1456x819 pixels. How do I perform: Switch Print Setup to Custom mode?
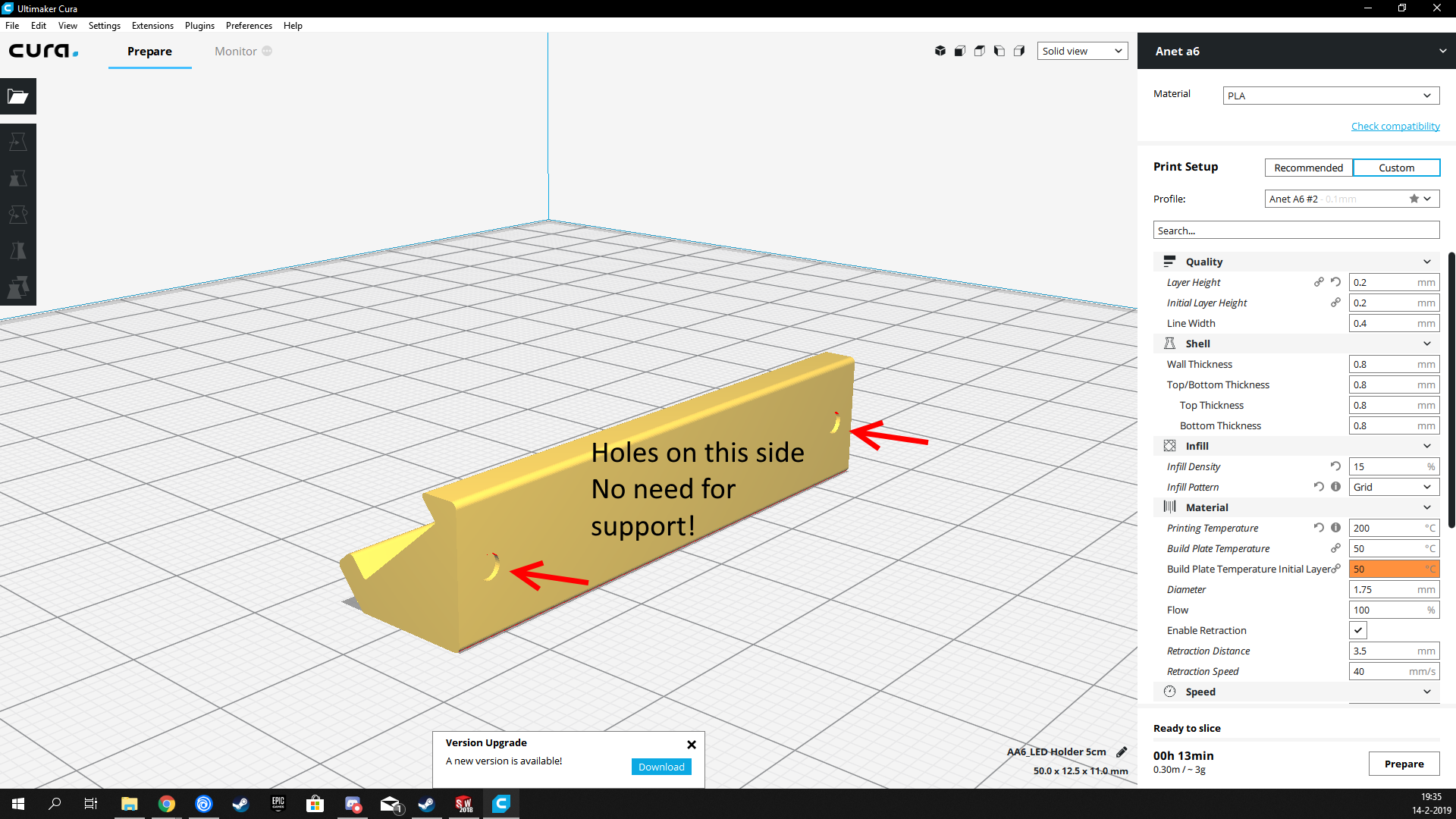coord(1396,168)
